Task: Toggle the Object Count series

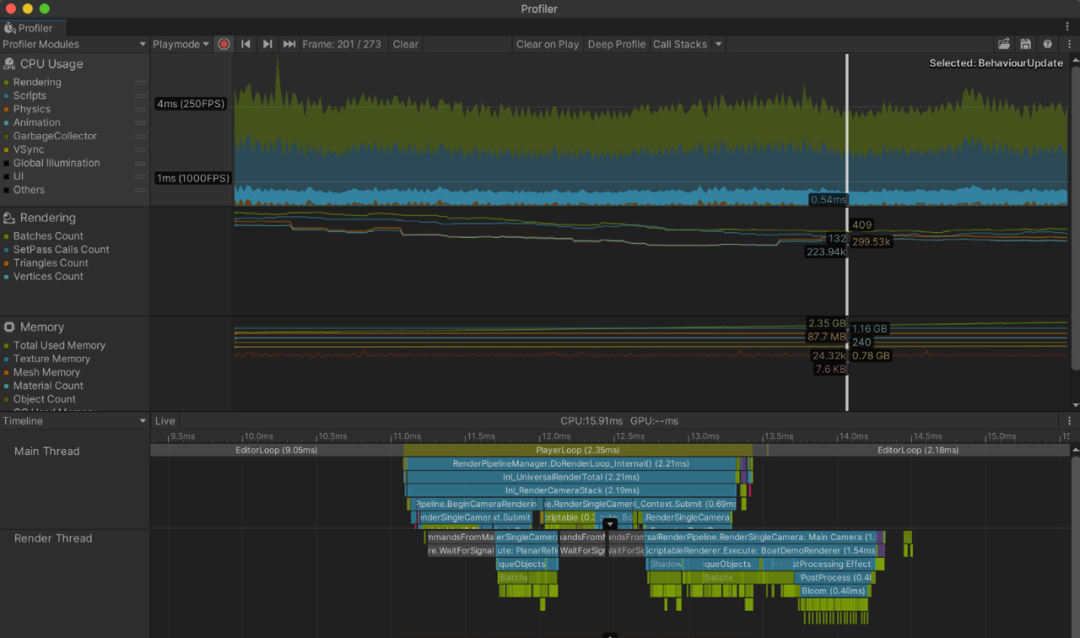Action: point(6,400)
